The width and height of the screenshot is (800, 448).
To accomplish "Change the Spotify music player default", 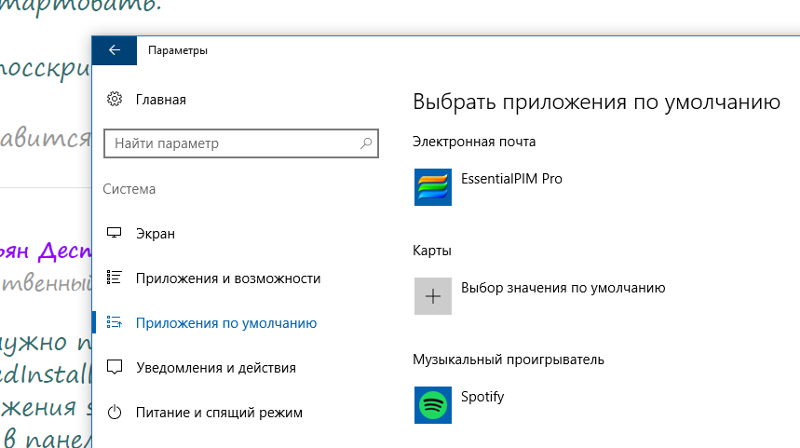I will coord(482,397).
